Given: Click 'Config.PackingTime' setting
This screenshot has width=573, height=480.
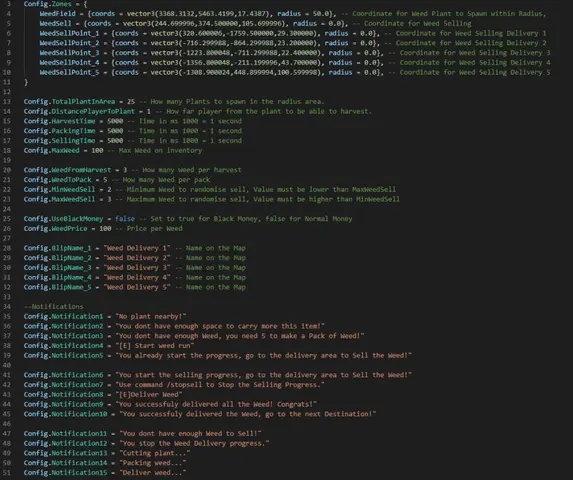Looking at the screenshot, I should pos(60,131).
